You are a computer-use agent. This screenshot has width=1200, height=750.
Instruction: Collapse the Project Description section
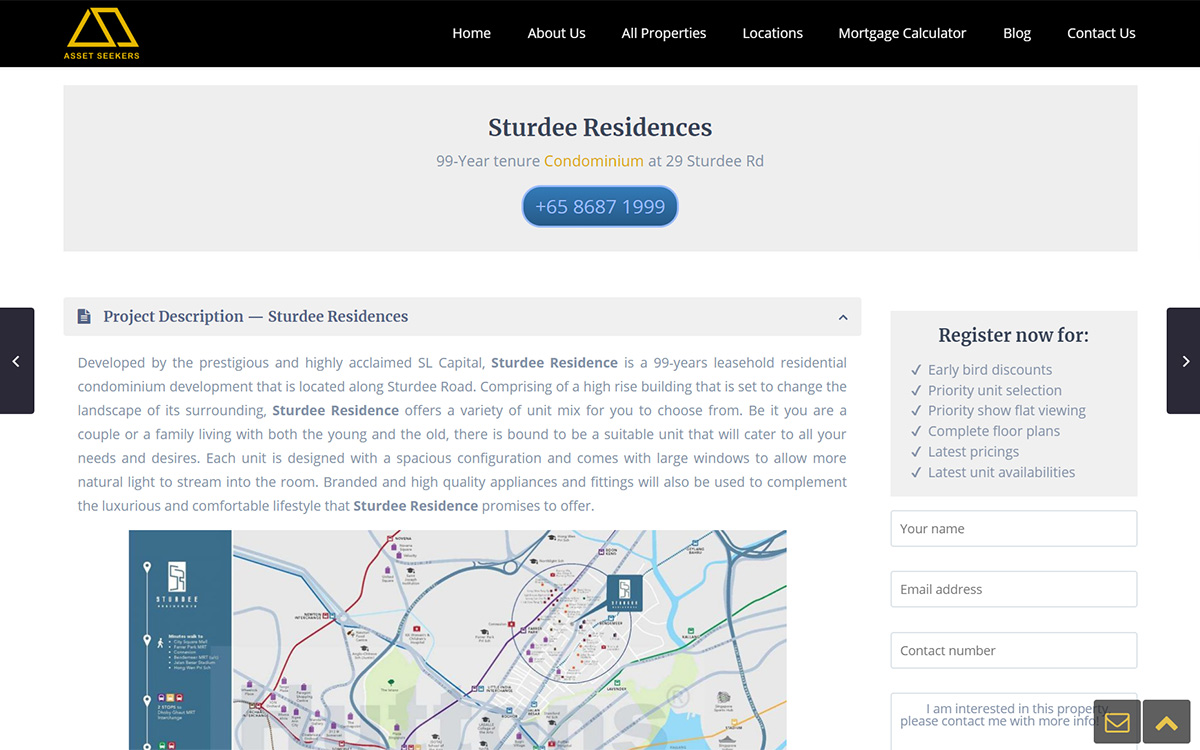click(842, 317)
